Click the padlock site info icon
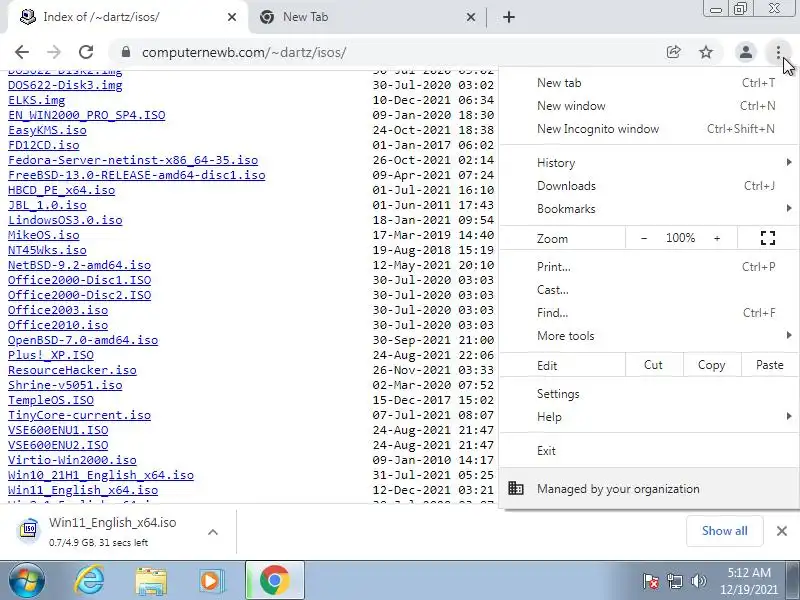 click(126, 52)
